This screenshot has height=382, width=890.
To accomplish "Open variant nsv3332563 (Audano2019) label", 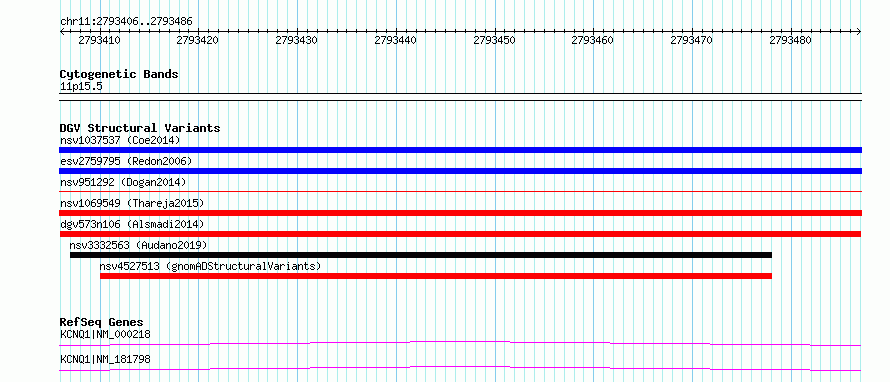I will 138,245.
